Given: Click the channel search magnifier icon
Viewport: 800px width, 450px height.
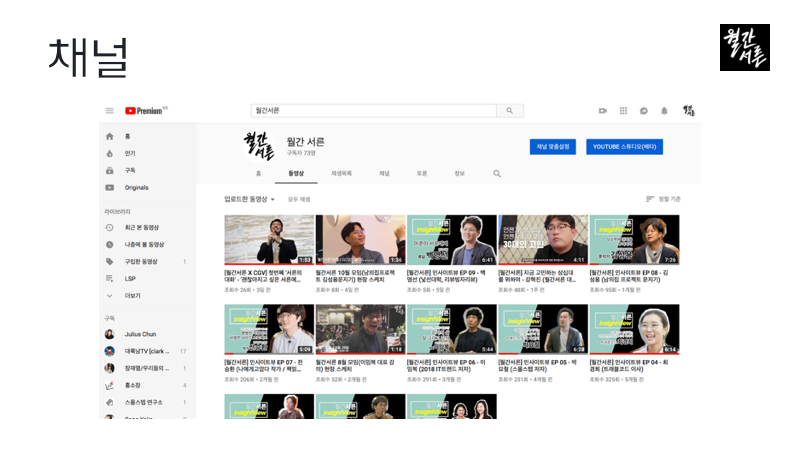Looking at the screenshot, I should pos(497,173).
